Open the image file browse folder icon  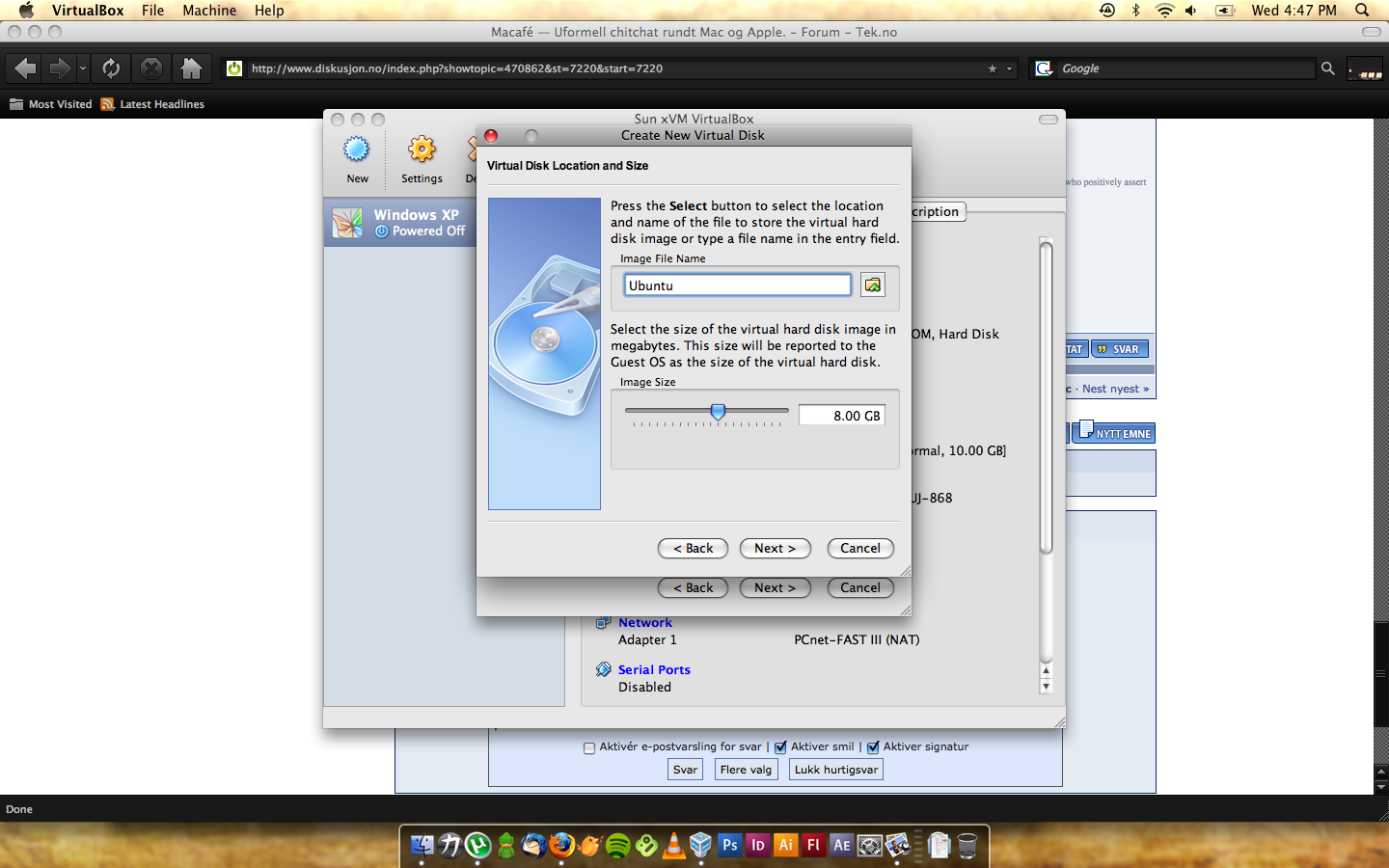[x=873, y=285]
